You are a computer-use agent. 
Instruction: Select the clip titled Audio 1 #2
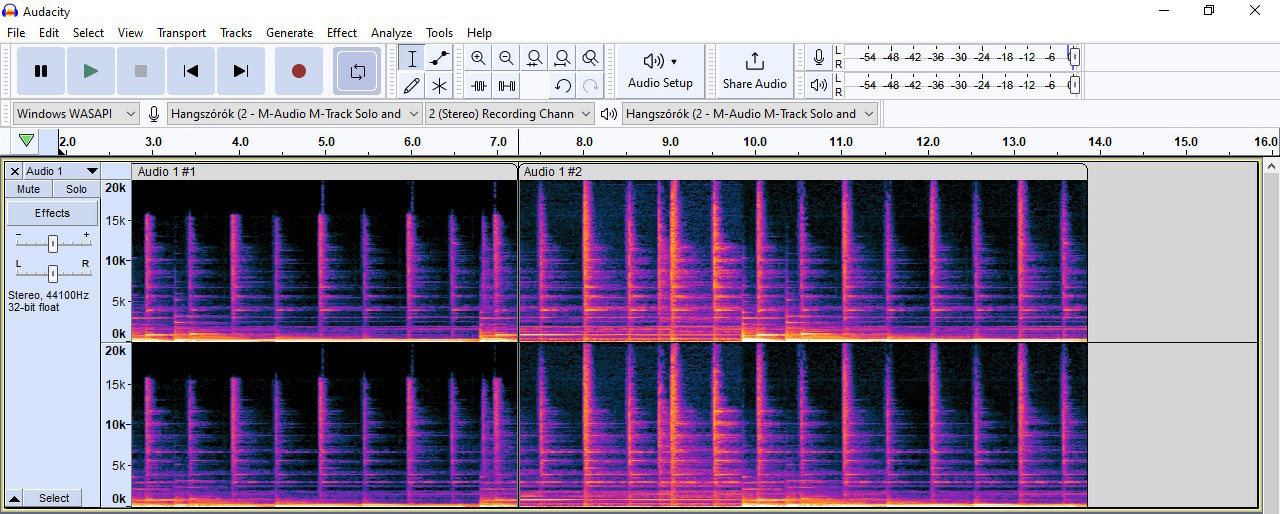click(x=803, y=172)
